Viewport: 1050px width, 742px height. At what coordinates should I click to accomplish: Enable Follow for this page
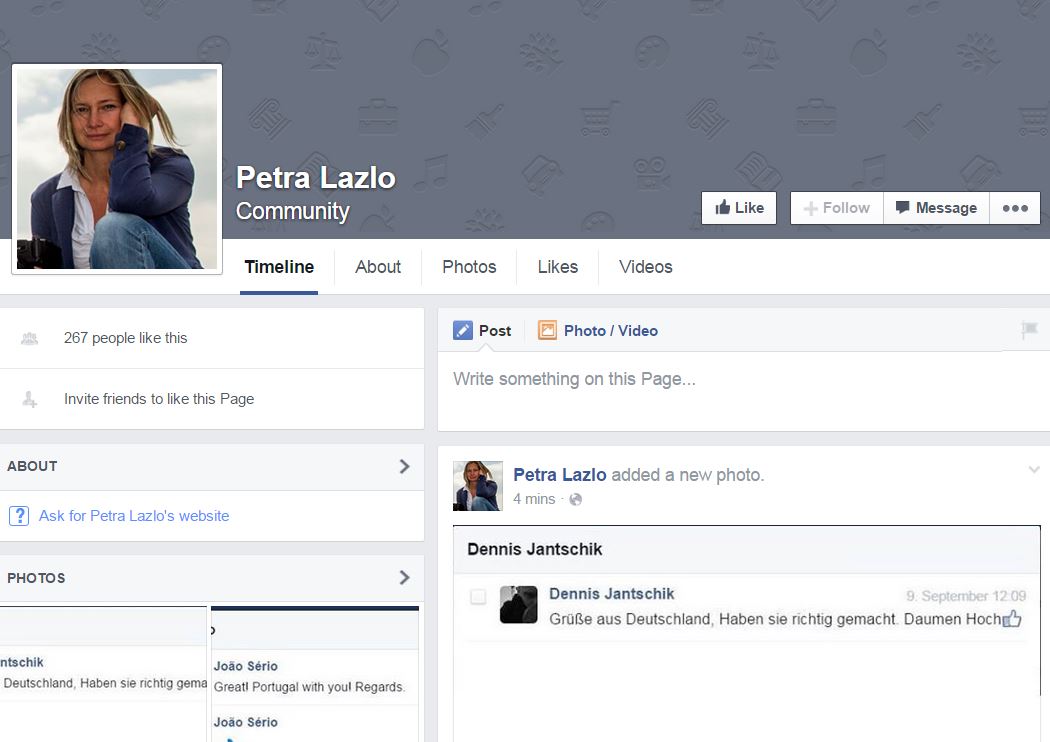pos(836,207)
